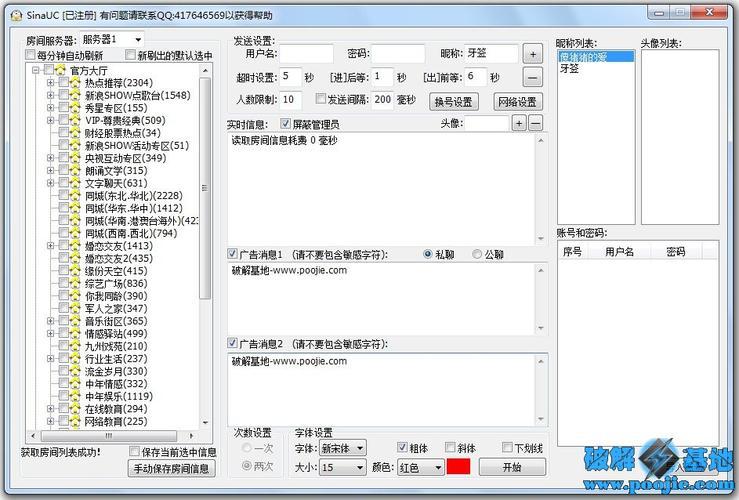Expand 在线教育(294) tree node
739x500 pixels.
tap(50, 409)
